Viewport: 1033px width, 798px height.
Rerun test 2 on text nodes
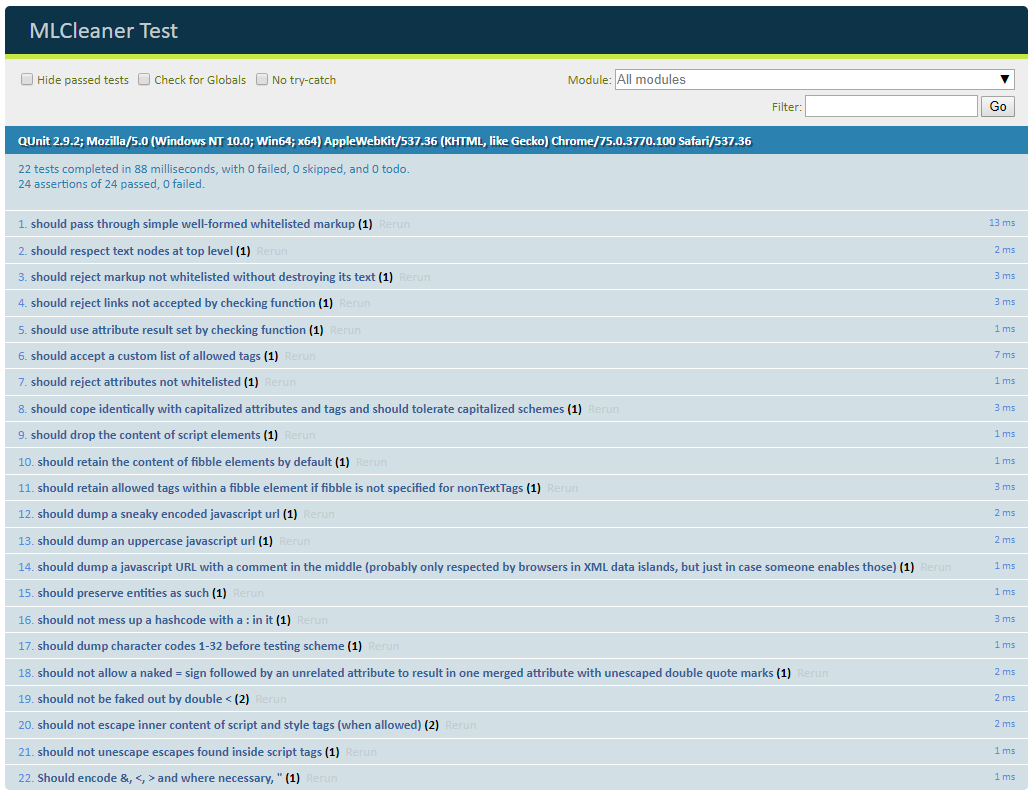coord(272,251)
